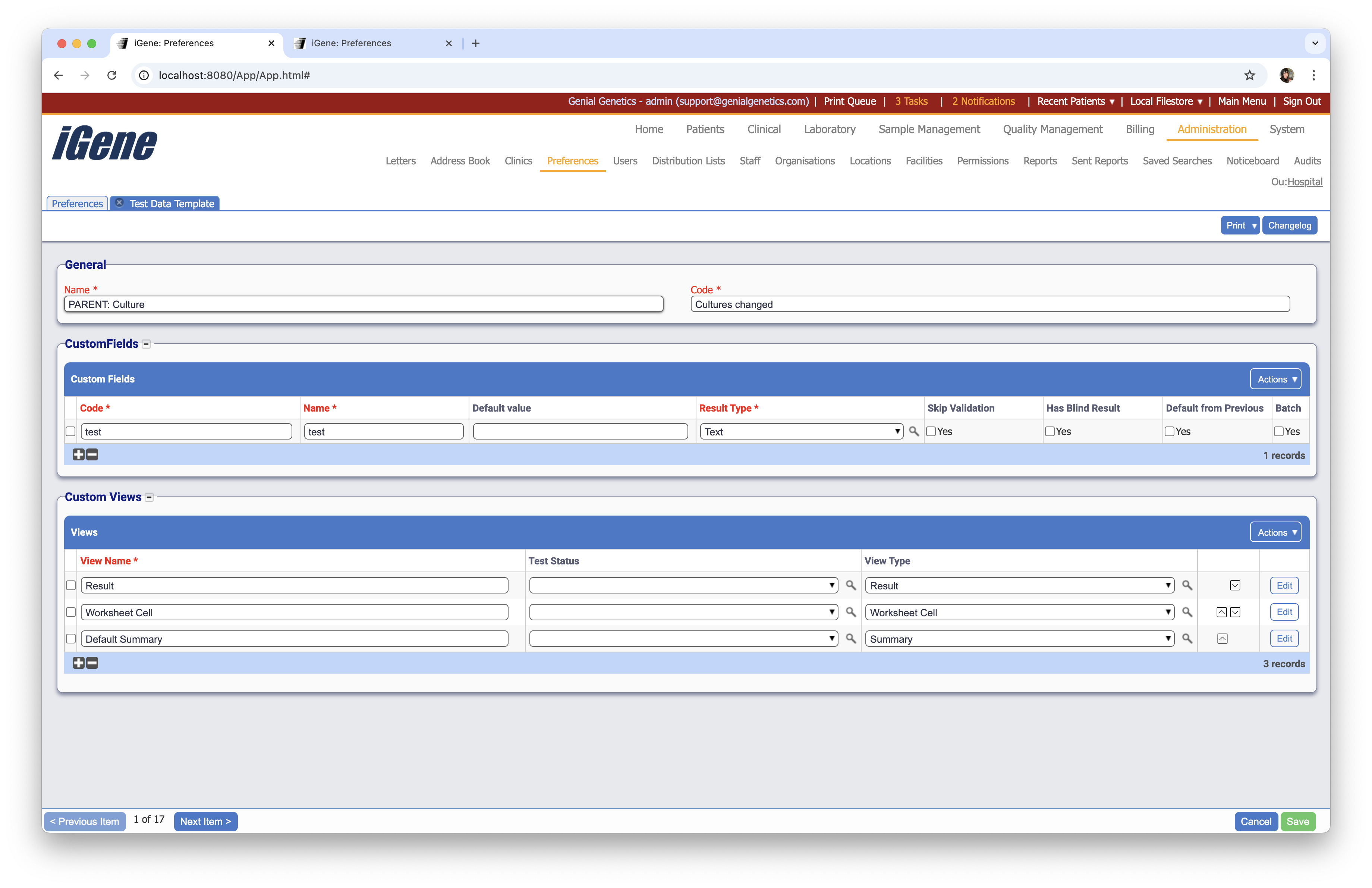1372x888 pixels.
Task: Open the Actions dropdown in the Views panel
Action: click(x=1275, y=532)
